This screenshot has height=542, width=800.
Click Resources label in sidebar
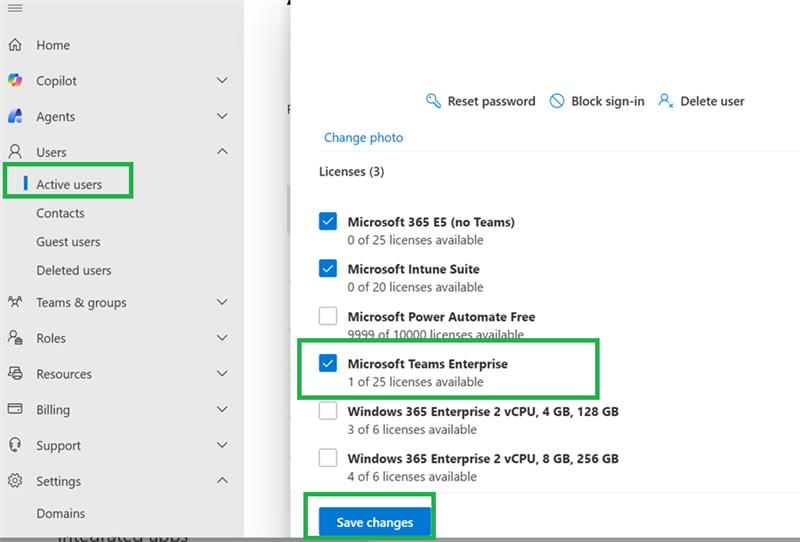click(64, 374)
